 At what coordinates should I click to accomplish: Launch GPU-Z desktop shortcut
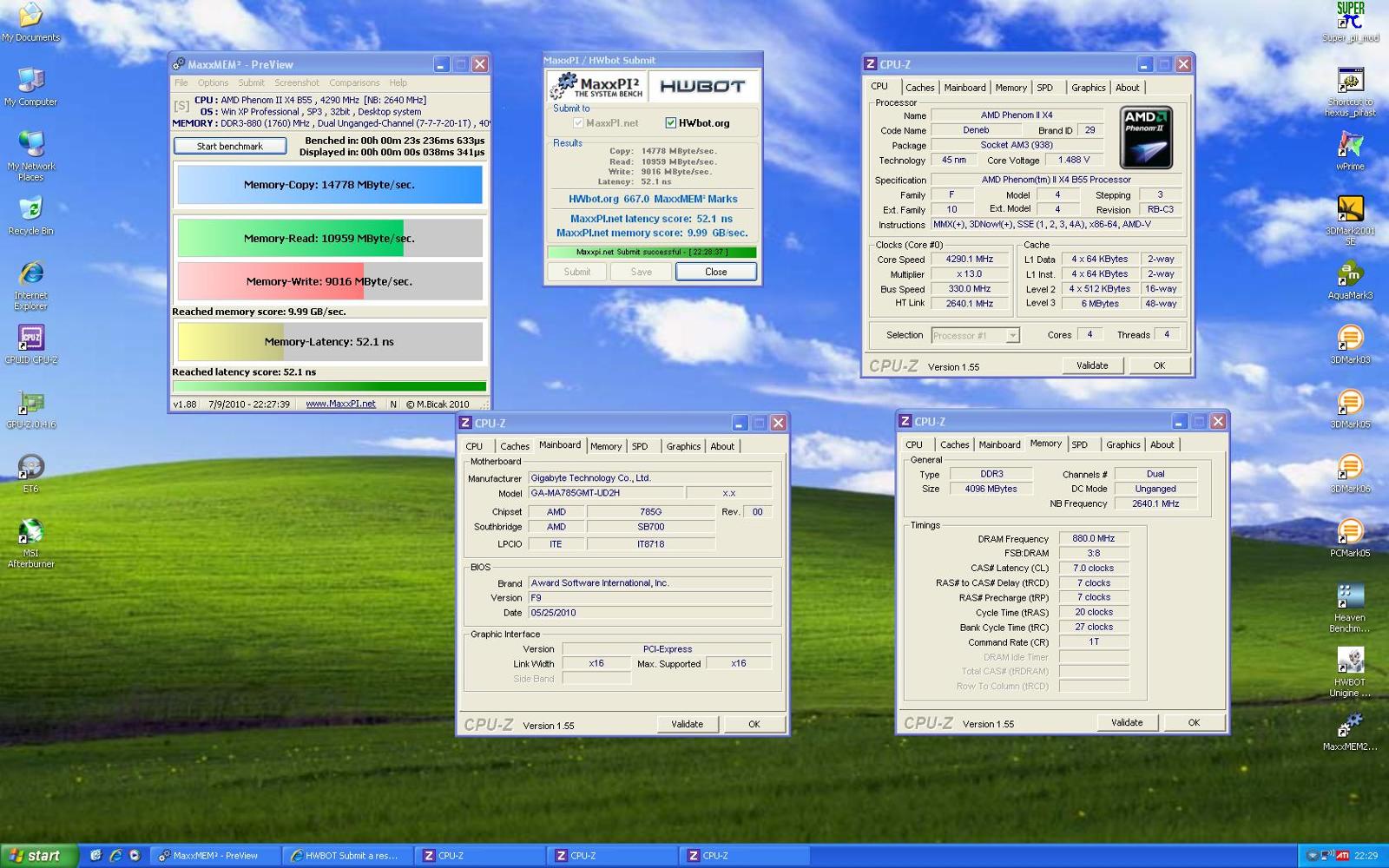point(30,409)
